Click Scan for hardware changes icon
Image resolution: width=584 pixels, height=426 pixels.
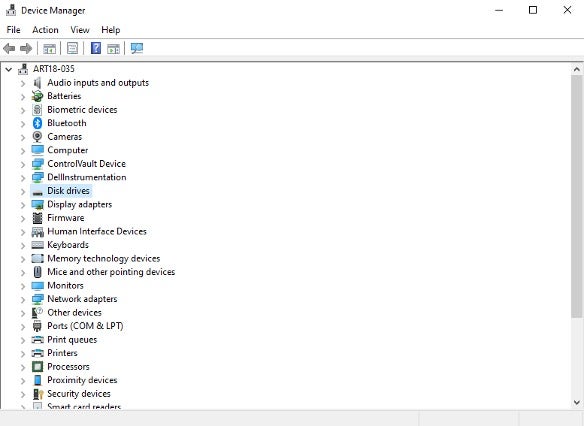137,48
